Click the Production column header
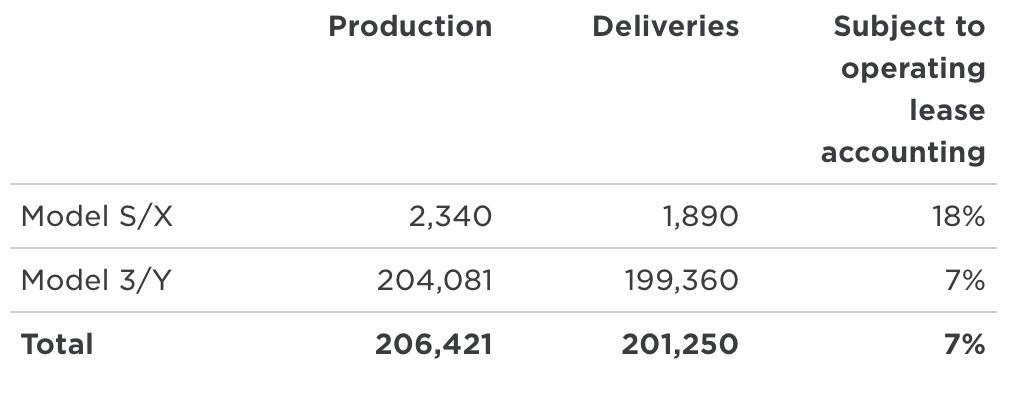1014x412 pixels. 410,27
